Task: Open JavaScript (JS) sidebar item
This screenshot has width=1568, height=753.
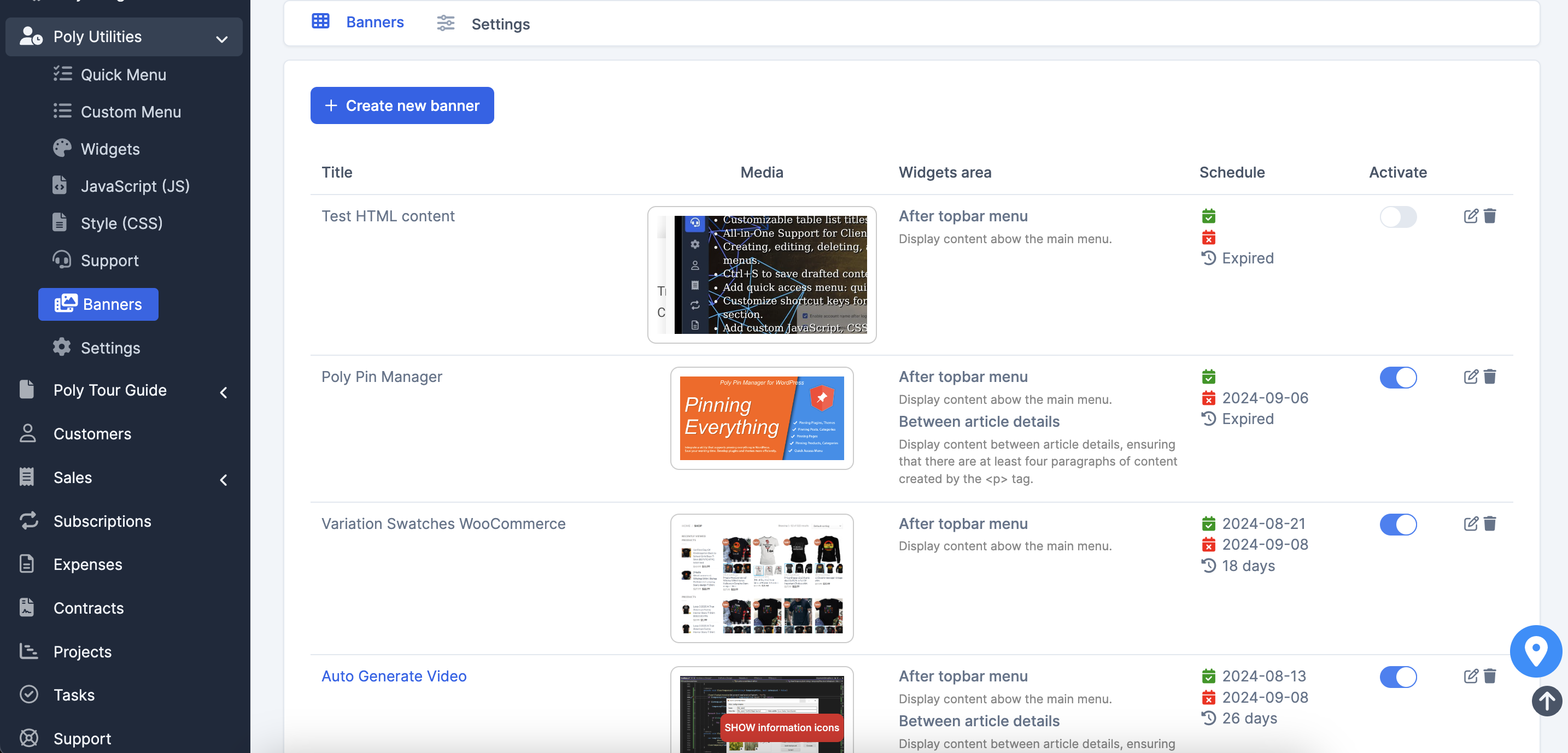Action: [x=134, y=186]
